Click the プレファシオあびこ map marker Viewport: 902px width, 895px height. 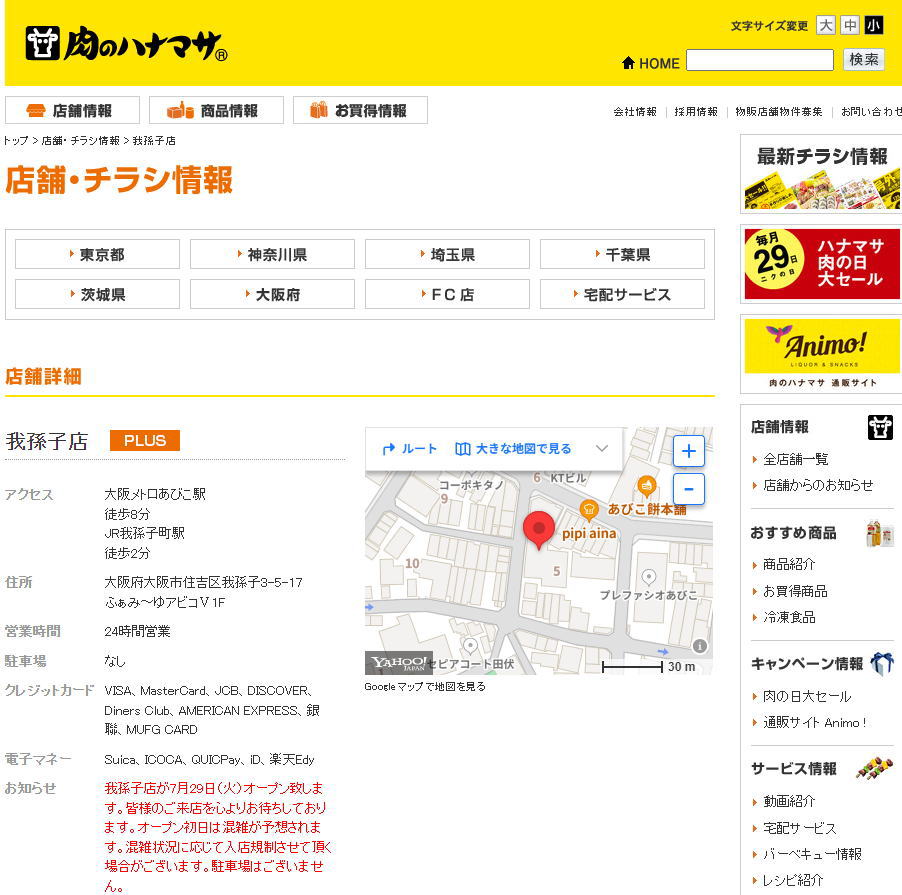(649, 577)
